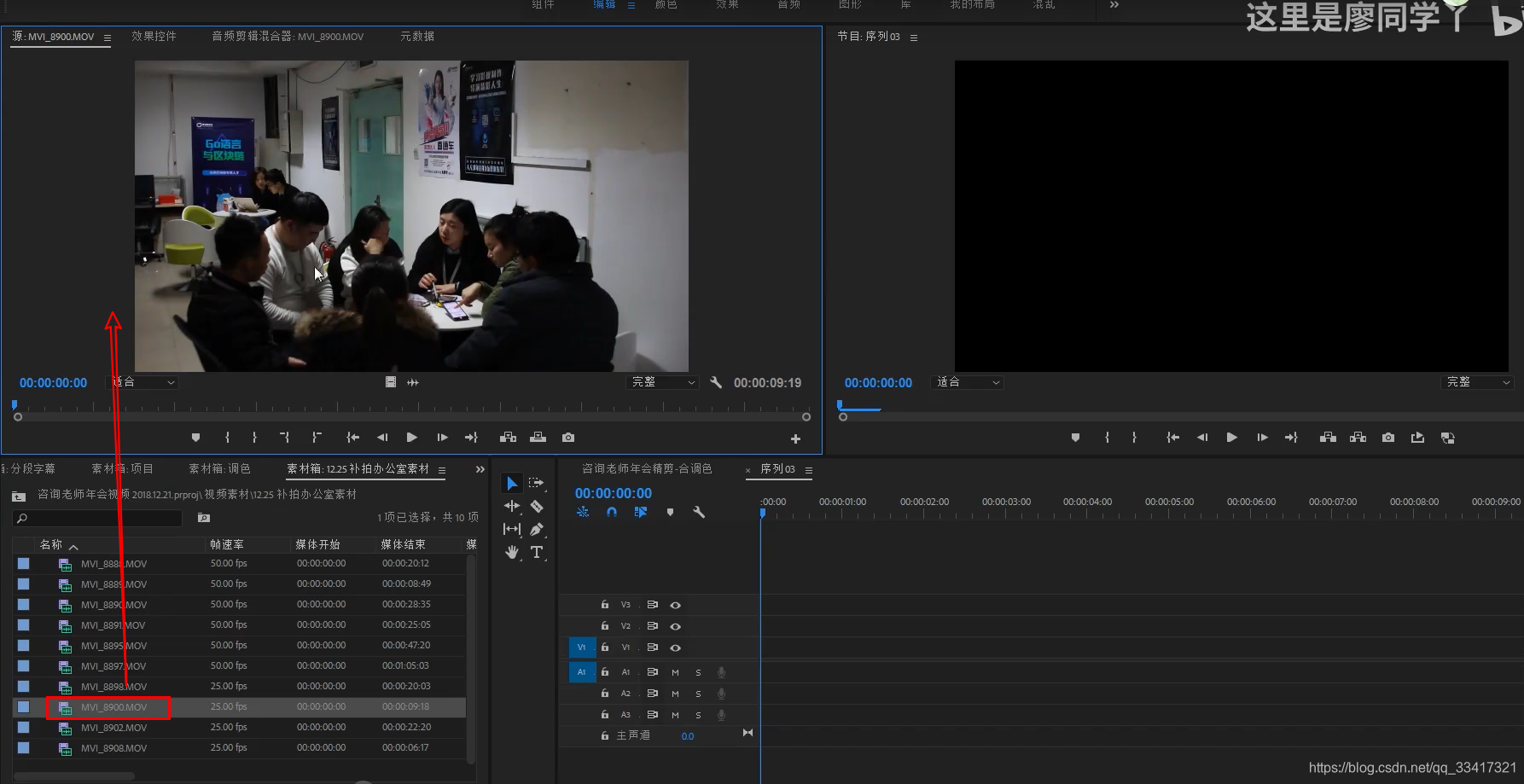Click the project bin search field
Viewport: 1524px width, 784px height.
(97, 518)
